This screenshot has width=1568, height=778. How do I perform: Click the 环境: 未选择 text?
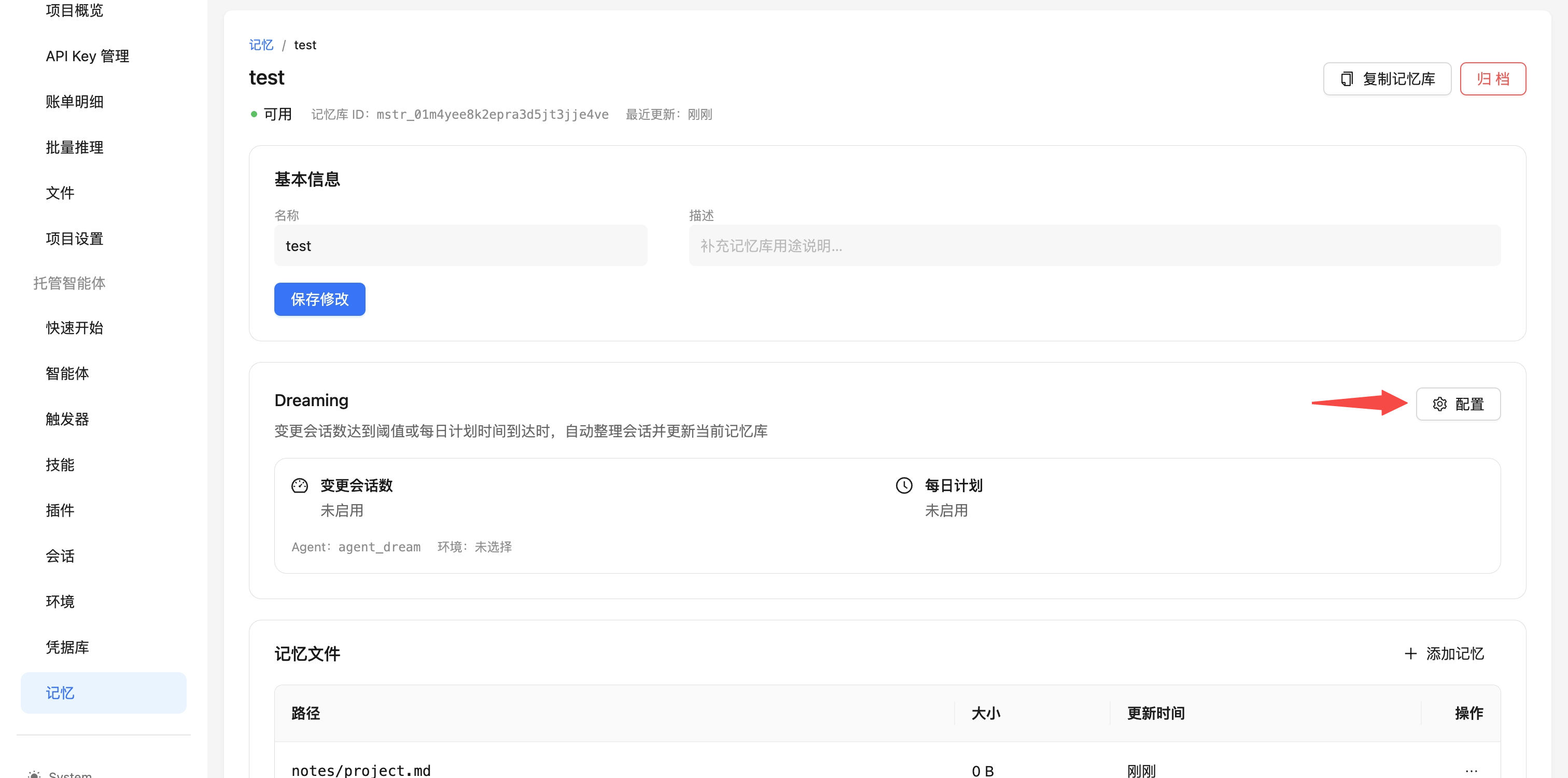coord(475,547)
